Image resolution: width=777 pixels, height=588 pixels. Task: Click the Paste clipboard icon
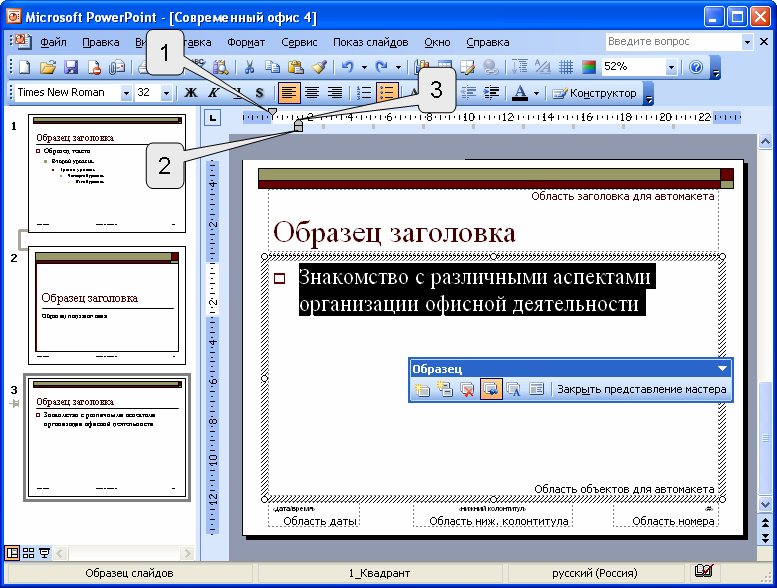coord(295,67)
